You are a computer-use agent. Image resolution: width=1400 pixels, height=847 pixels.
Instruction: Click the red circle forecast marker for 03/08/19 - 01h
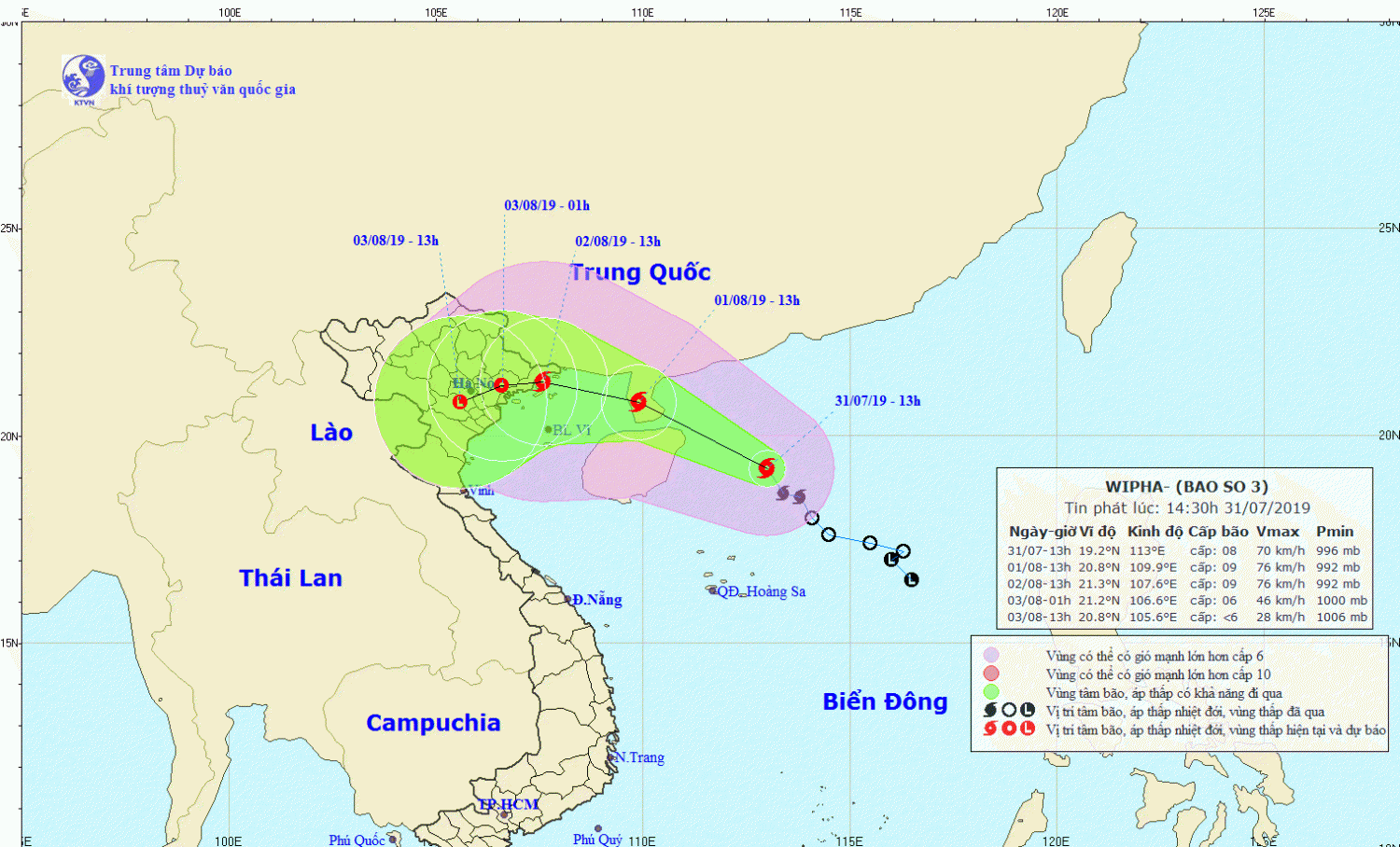(501, 385)
